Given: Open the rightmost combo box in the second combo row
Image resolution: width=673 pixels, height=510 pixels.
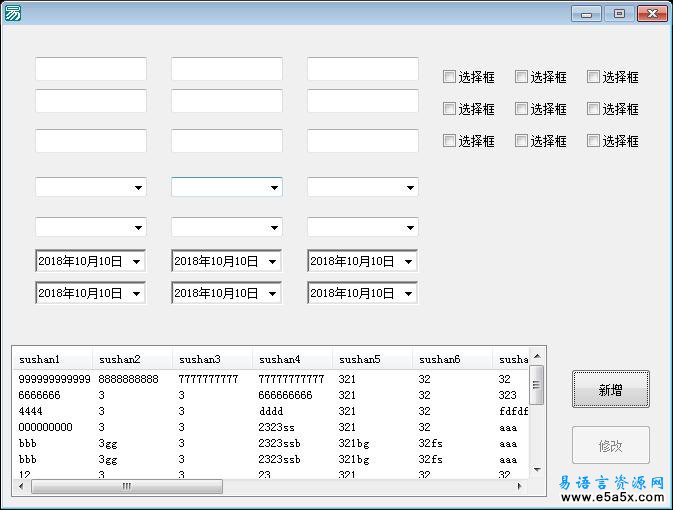Looking at the screenshot, I should coord(409,227).
